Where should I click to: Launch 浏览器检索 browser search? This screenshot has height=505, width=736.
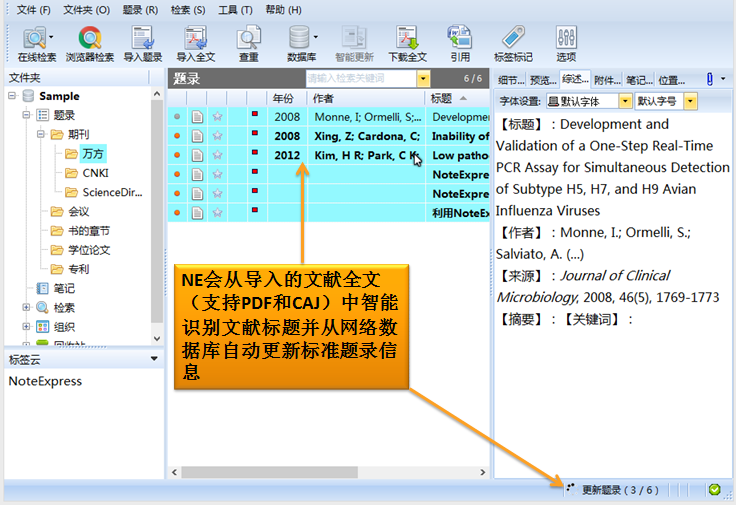(x=90, y=44)
